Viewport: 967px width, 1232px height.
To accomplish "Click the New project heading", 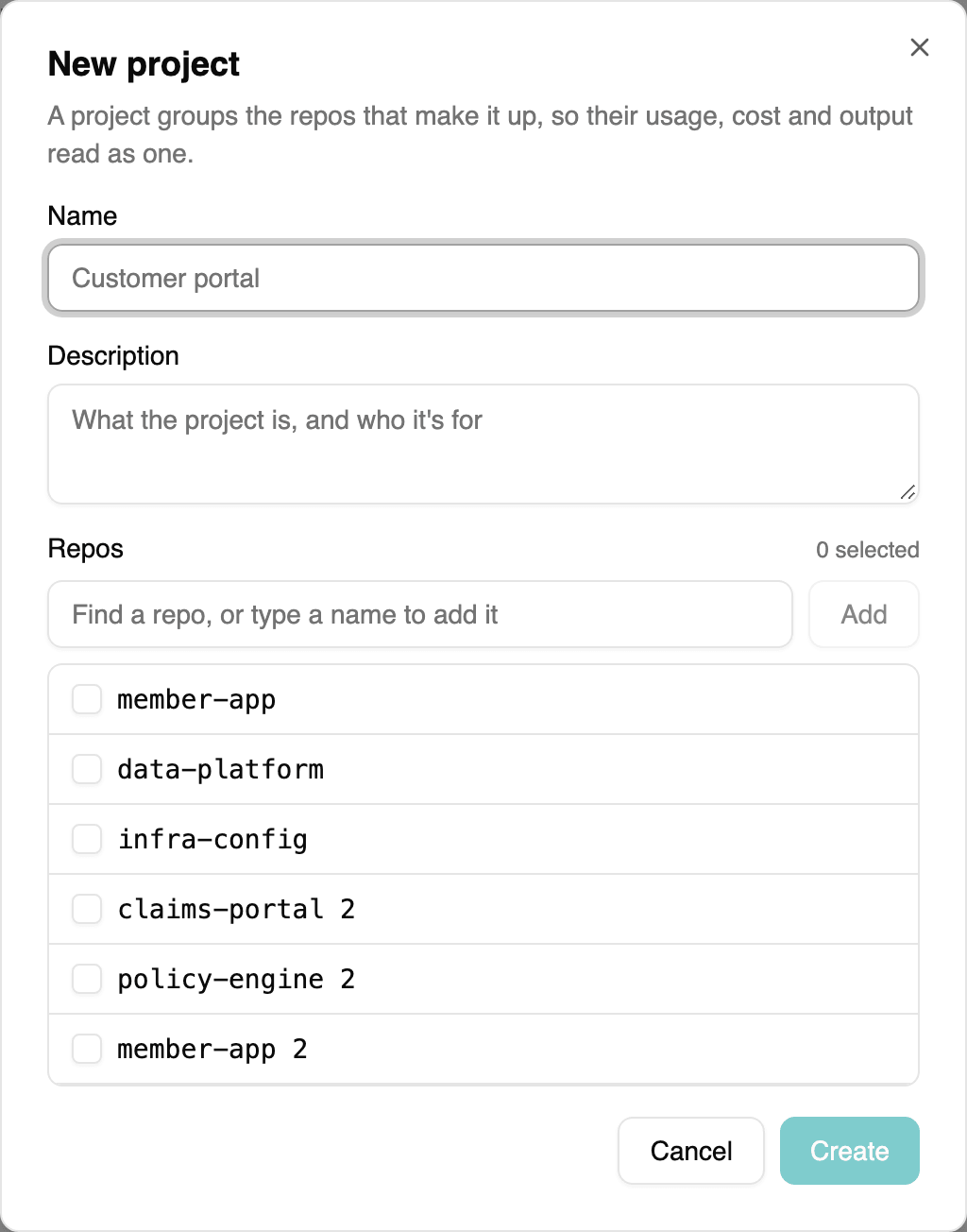I will pos(144,63).
